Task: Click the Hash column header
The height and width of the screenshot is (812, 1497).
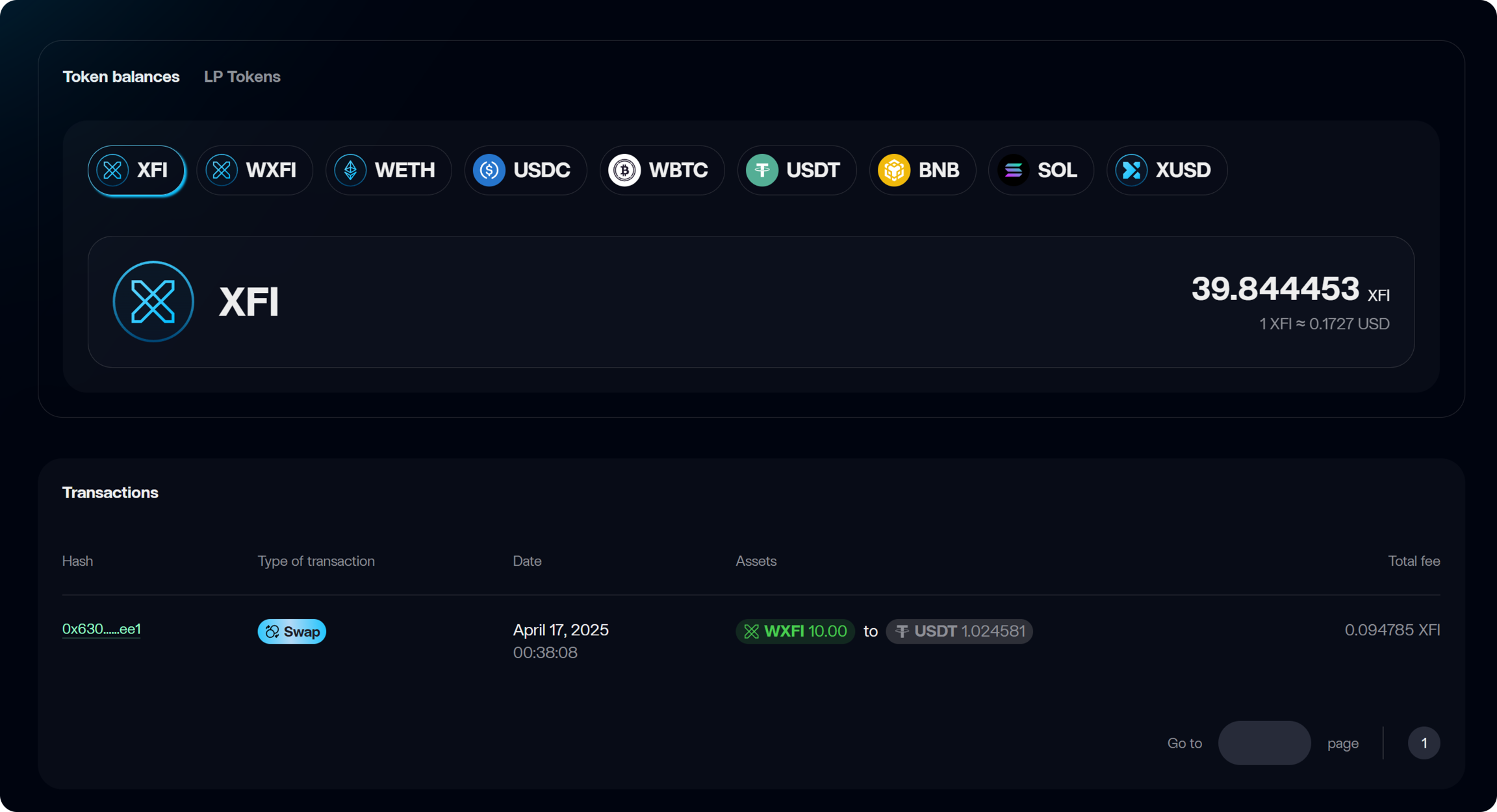Action: (77, 561)
